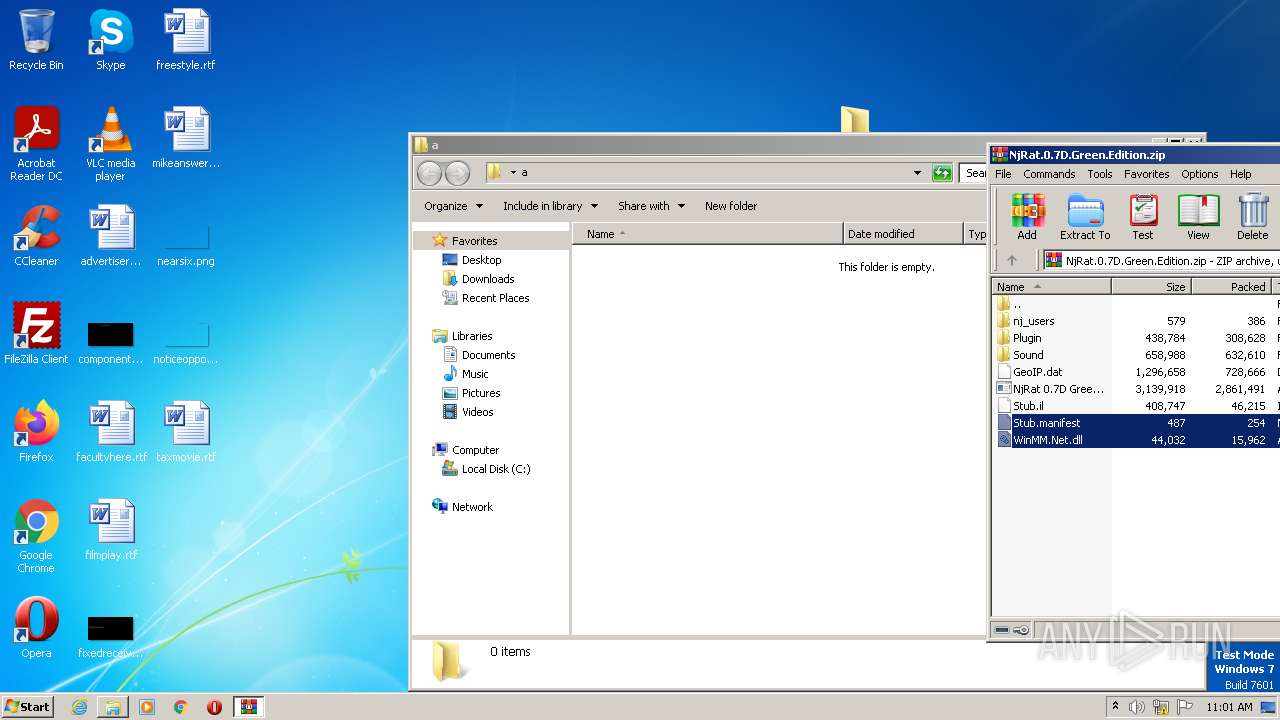Open Google Chrome desktop shortcut

click(36, 536)
